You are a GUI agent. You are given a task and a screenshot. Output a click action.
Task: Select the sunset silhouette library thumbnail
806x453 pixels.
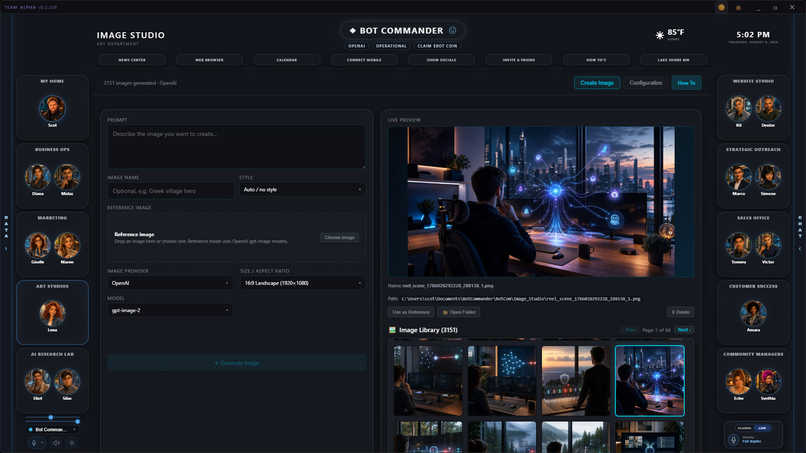pyautogui.click(x=576, y=380)
